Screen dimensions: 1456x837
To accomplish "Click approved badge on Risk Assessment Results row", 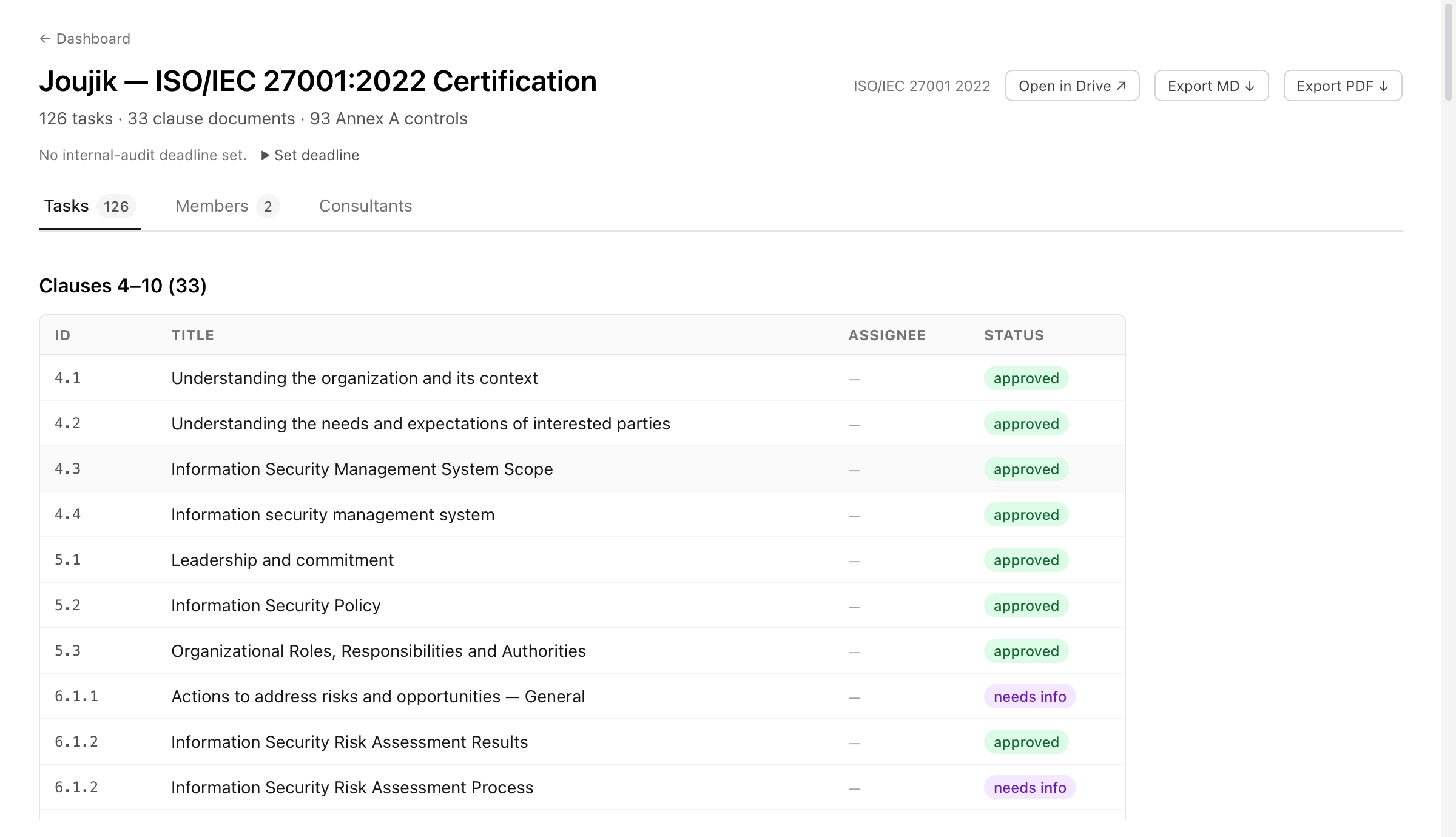I will (x=1026, y=742).
